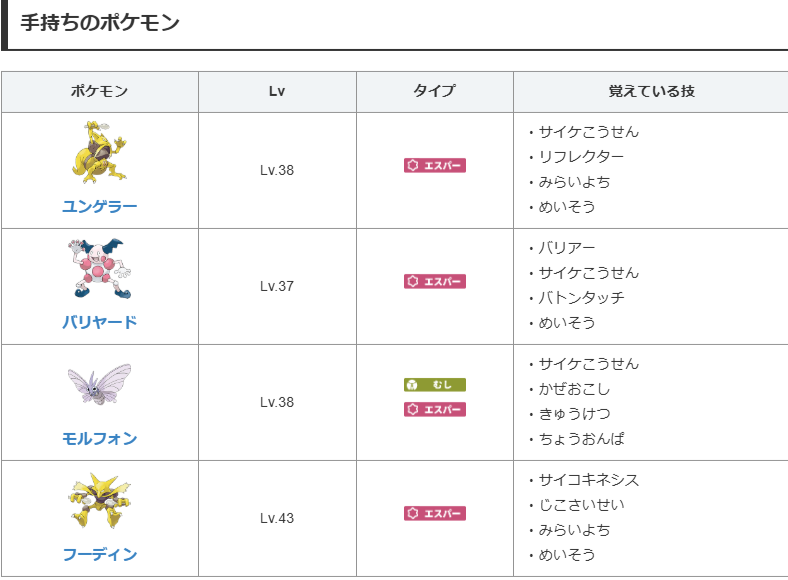Screen dimensions: 788x580
Task: Open the ユンゲラー name link
Action: click(x=99, y=206)
